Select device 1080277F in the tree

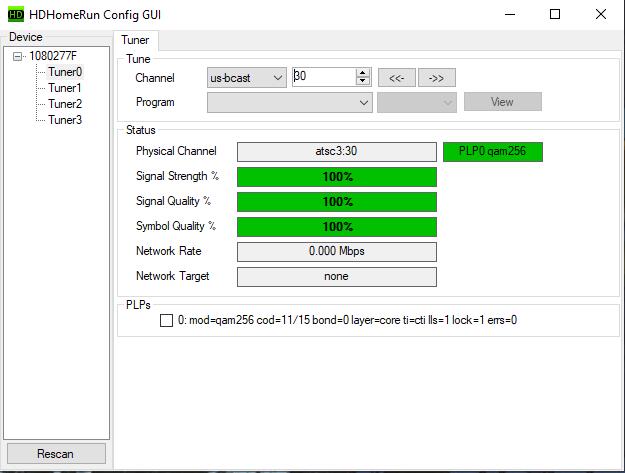tap(53, 56)
